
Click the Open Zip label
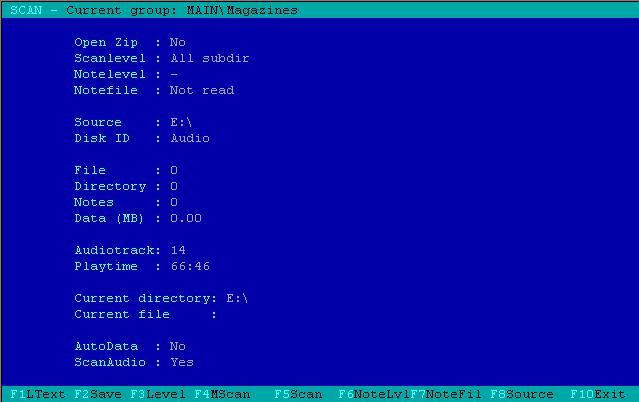pos(106,42)
